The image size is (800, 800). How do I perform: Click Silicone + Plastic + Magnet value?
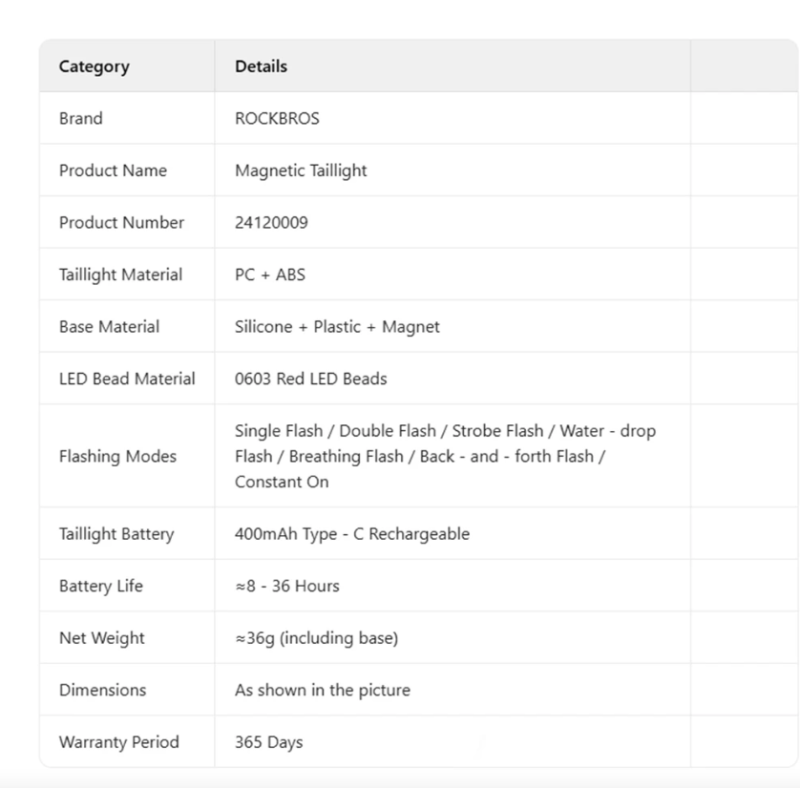coord(337,326)
